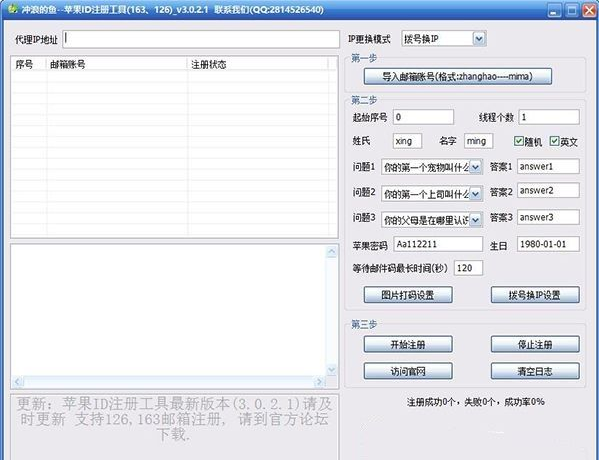This screenshot has width=599, height=460.
Task: Click 访问官网 button
Action: 408,371
